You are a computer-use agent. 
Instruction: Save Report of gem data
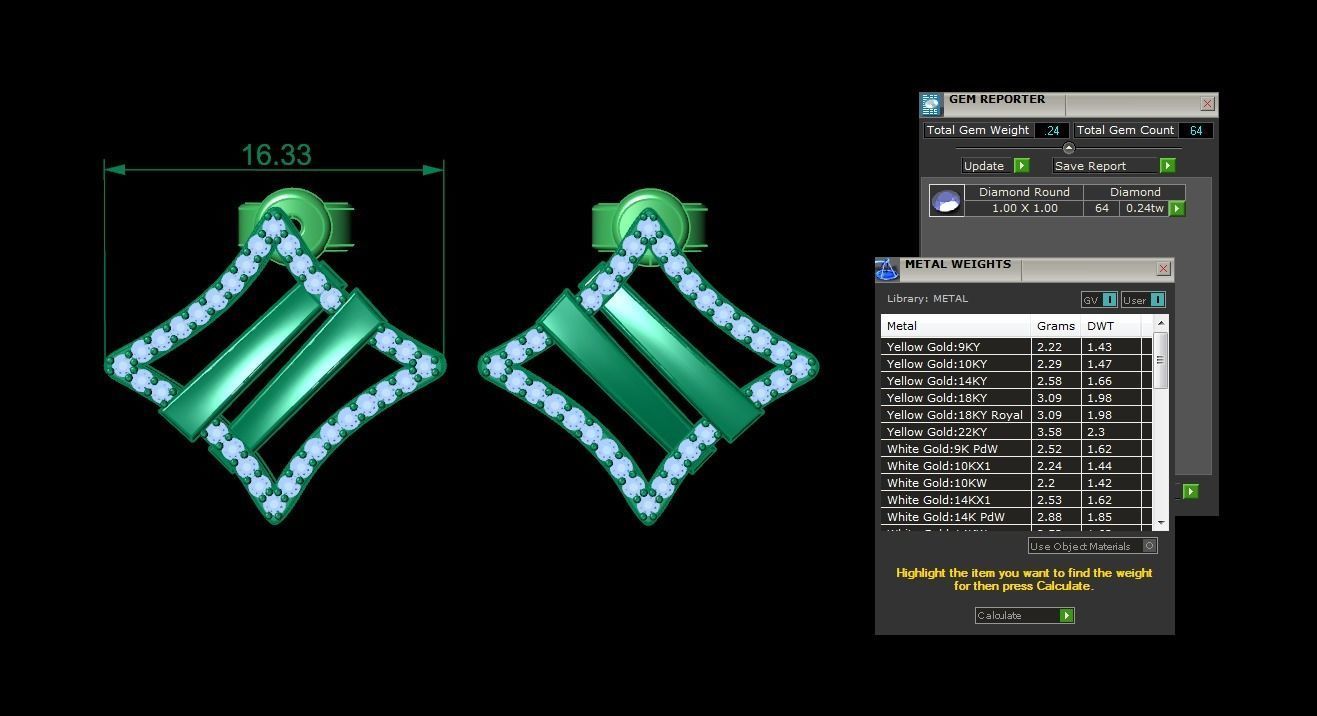pos(1113,166)
